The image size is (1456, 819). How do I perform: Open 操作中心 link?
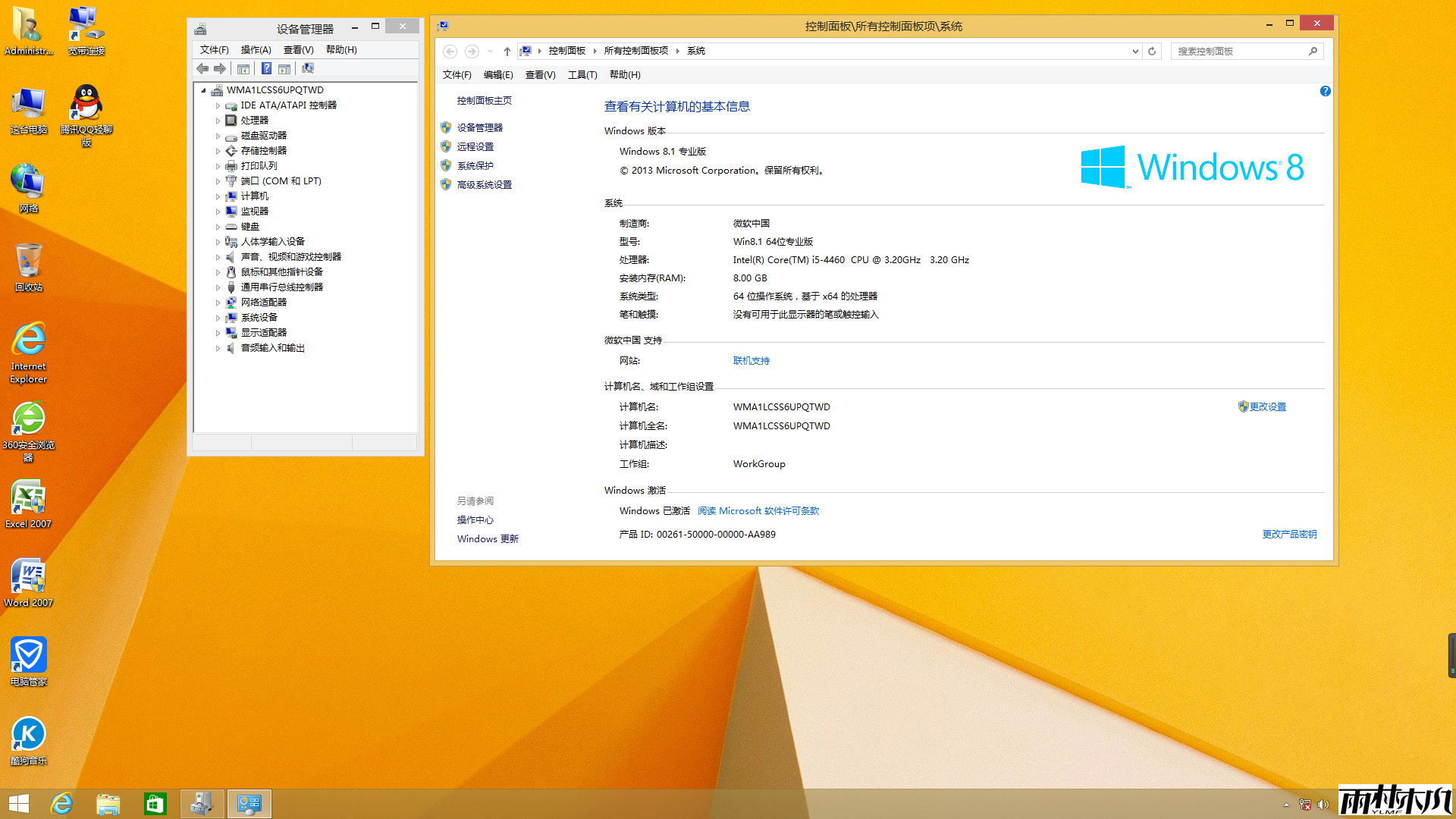click(x=475, y=520)
